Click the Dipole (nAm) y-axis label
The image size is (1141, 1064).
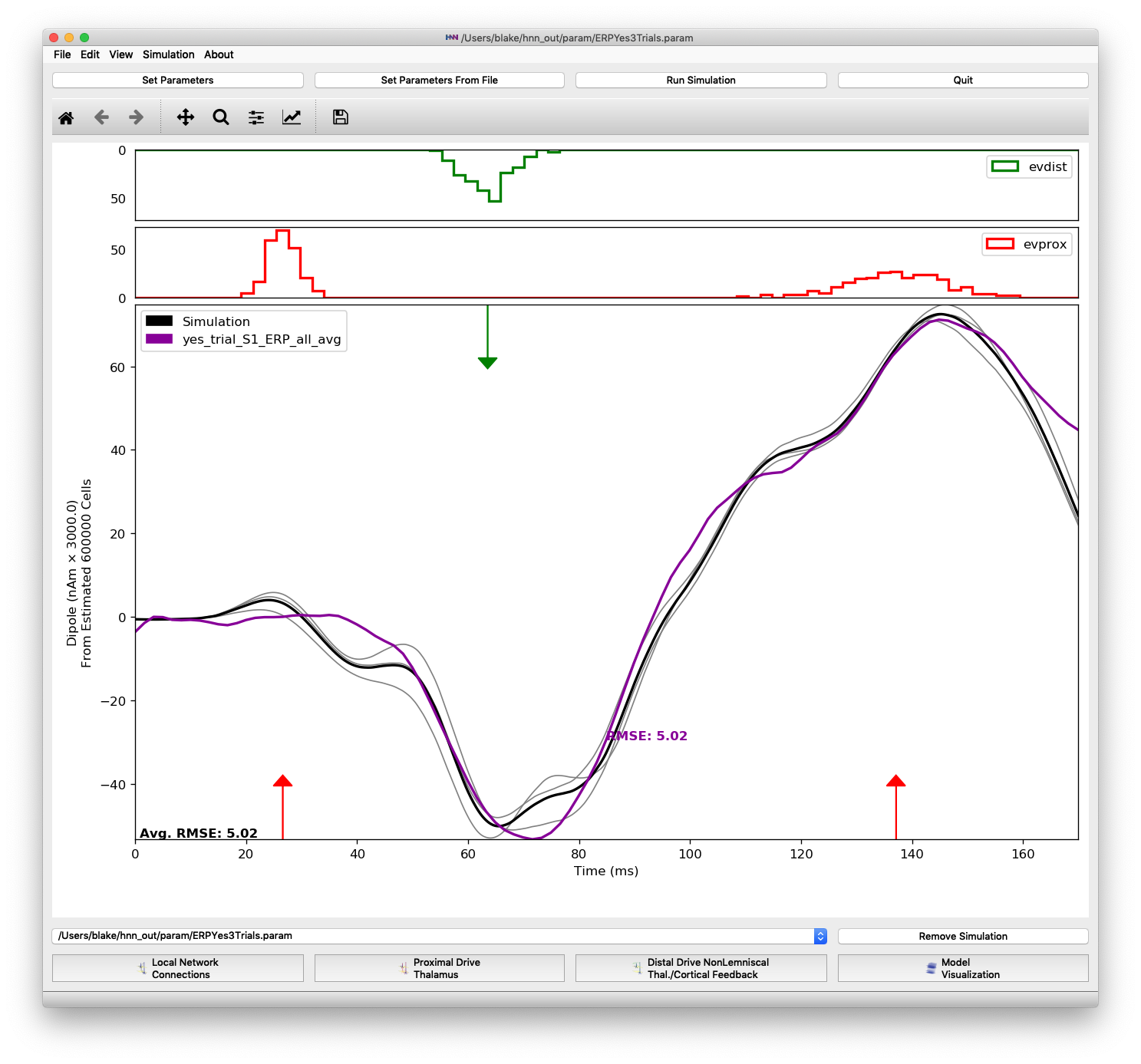78,573
